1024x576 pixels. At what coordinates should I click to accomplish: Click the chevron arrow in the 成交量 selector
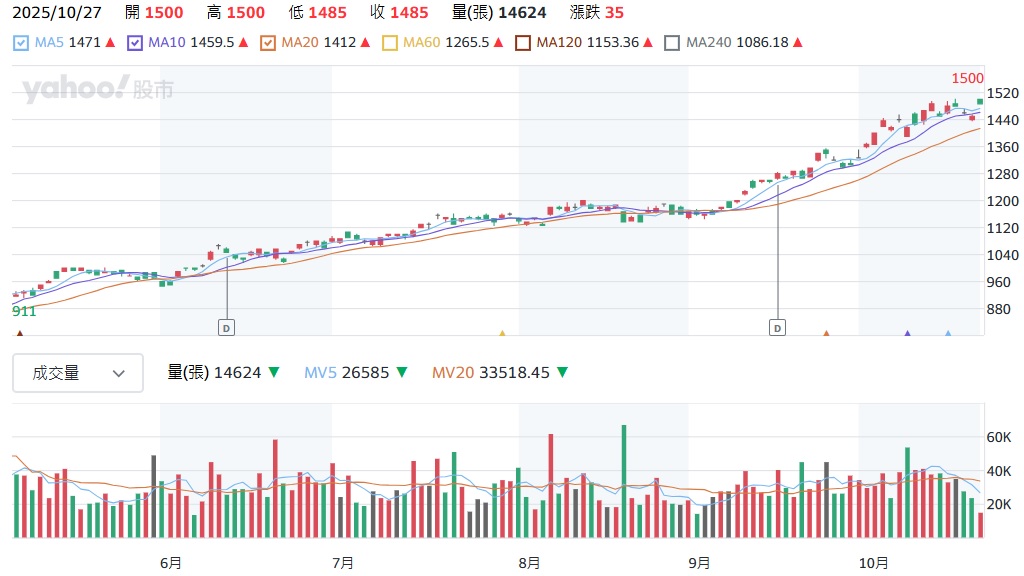119,373
